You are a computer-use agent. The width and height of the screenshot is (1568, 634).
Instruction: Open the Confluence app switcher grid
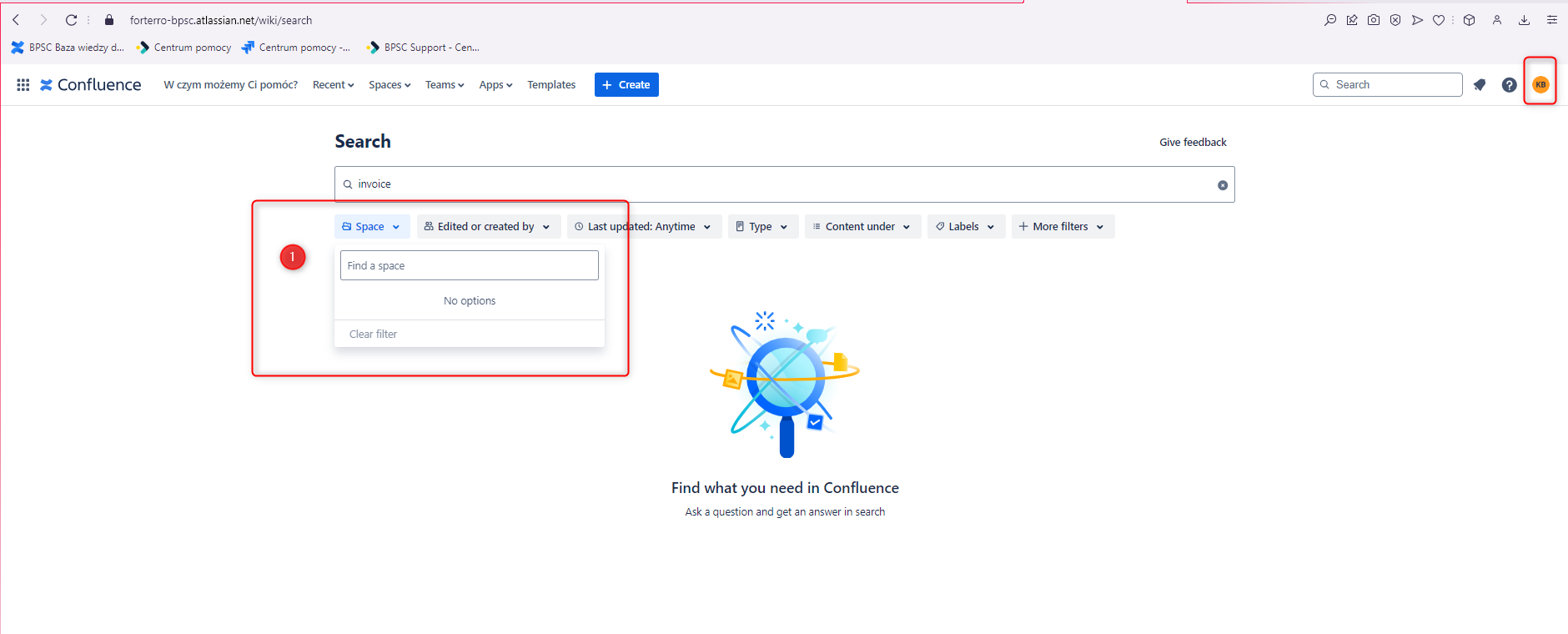23,85
